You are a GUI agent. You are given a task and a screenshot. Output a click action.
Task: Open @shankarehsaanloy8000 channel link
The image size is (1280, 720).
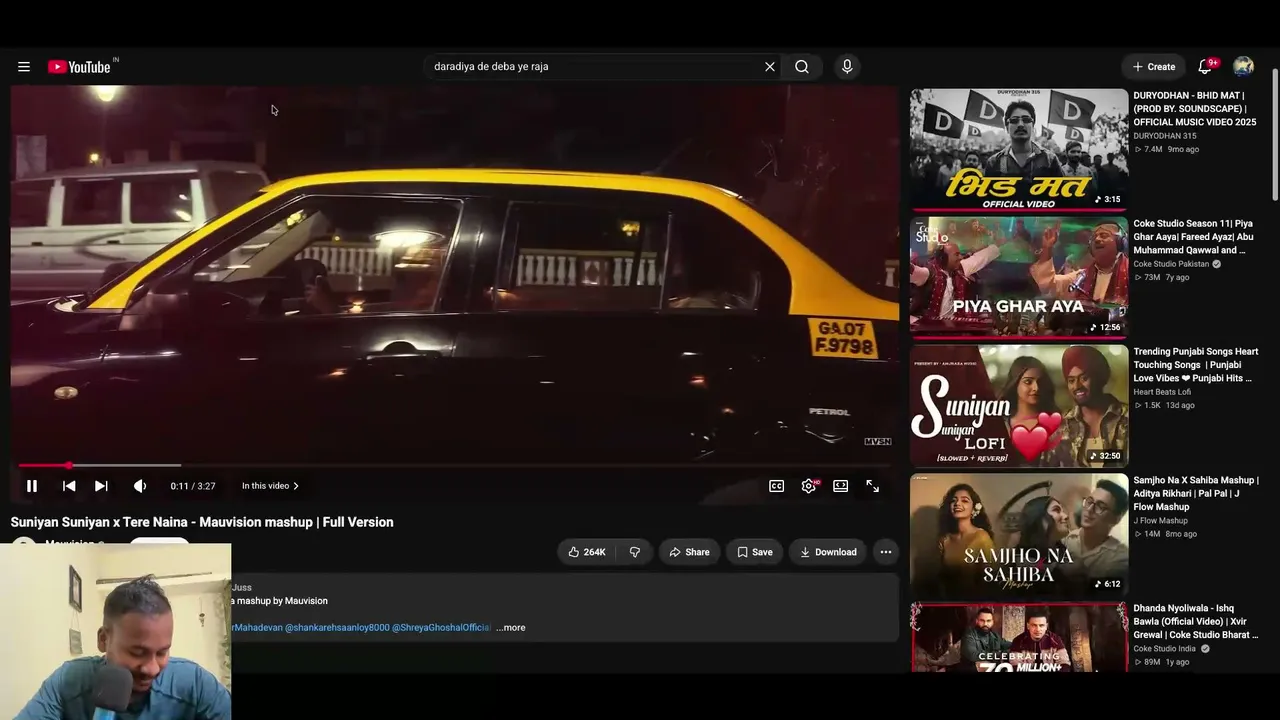coord(337,628)
